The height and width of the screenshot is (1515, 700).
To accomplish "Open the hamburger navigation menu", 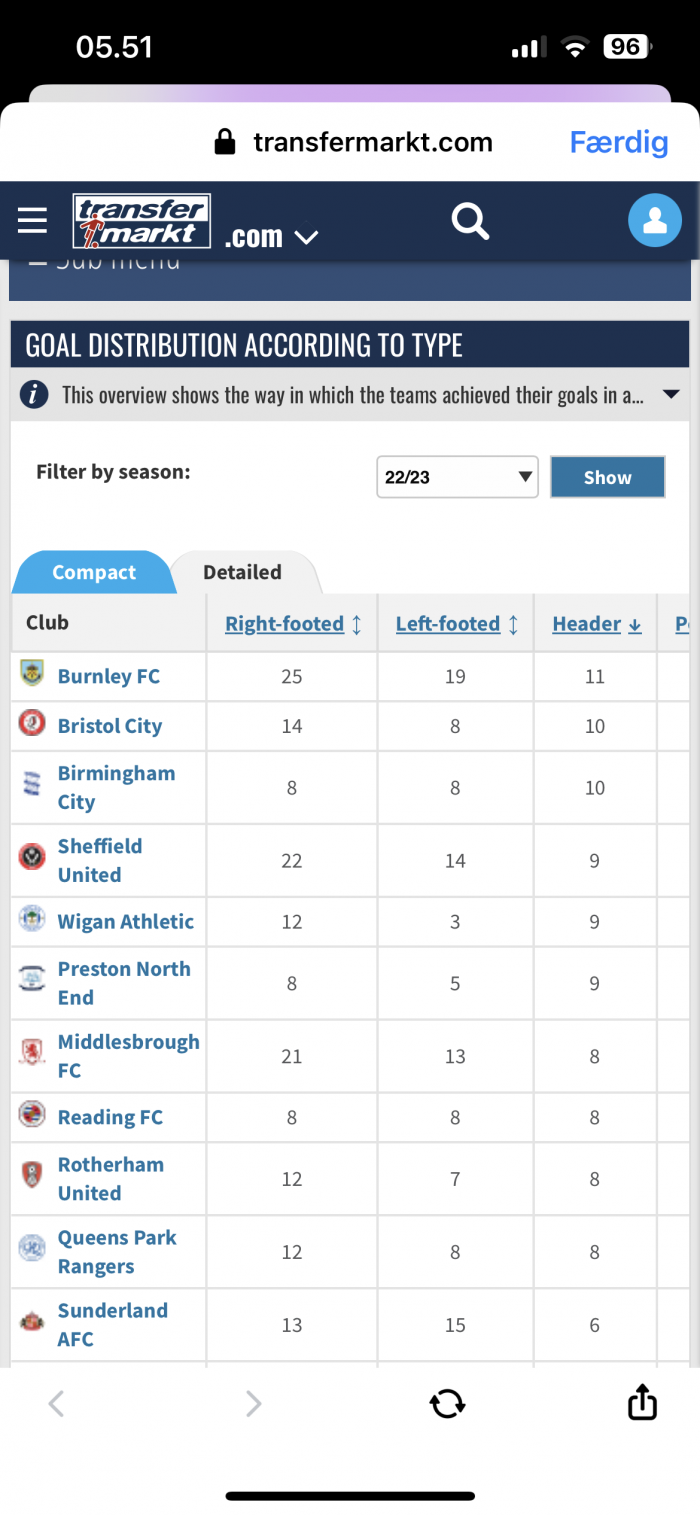I will coord(33,220).
